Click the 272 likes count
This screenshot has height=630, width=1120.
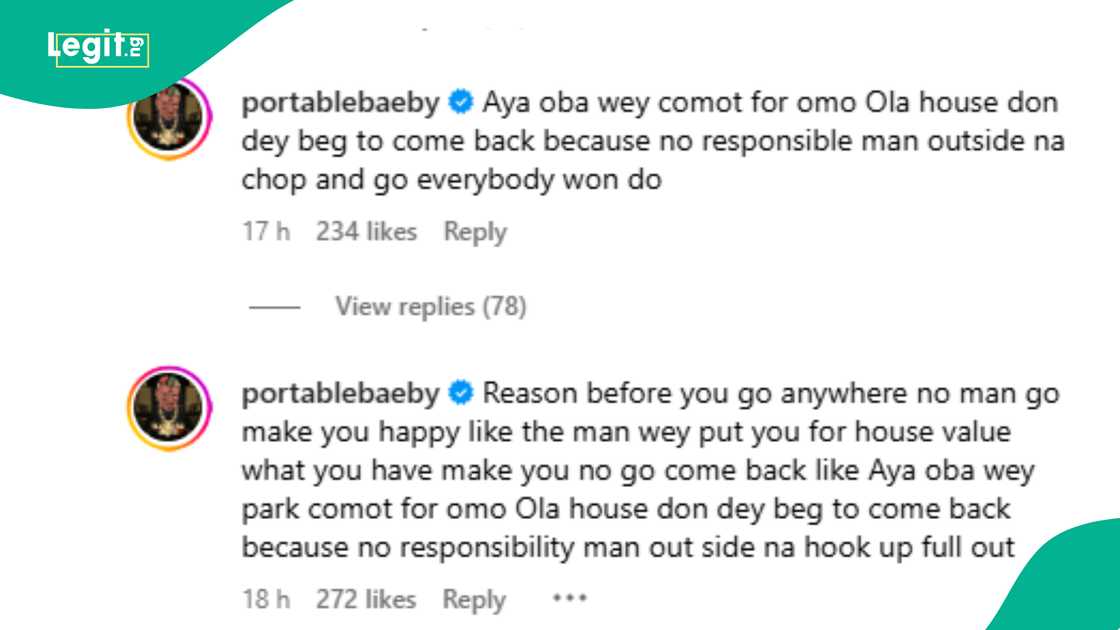(368, 598)
